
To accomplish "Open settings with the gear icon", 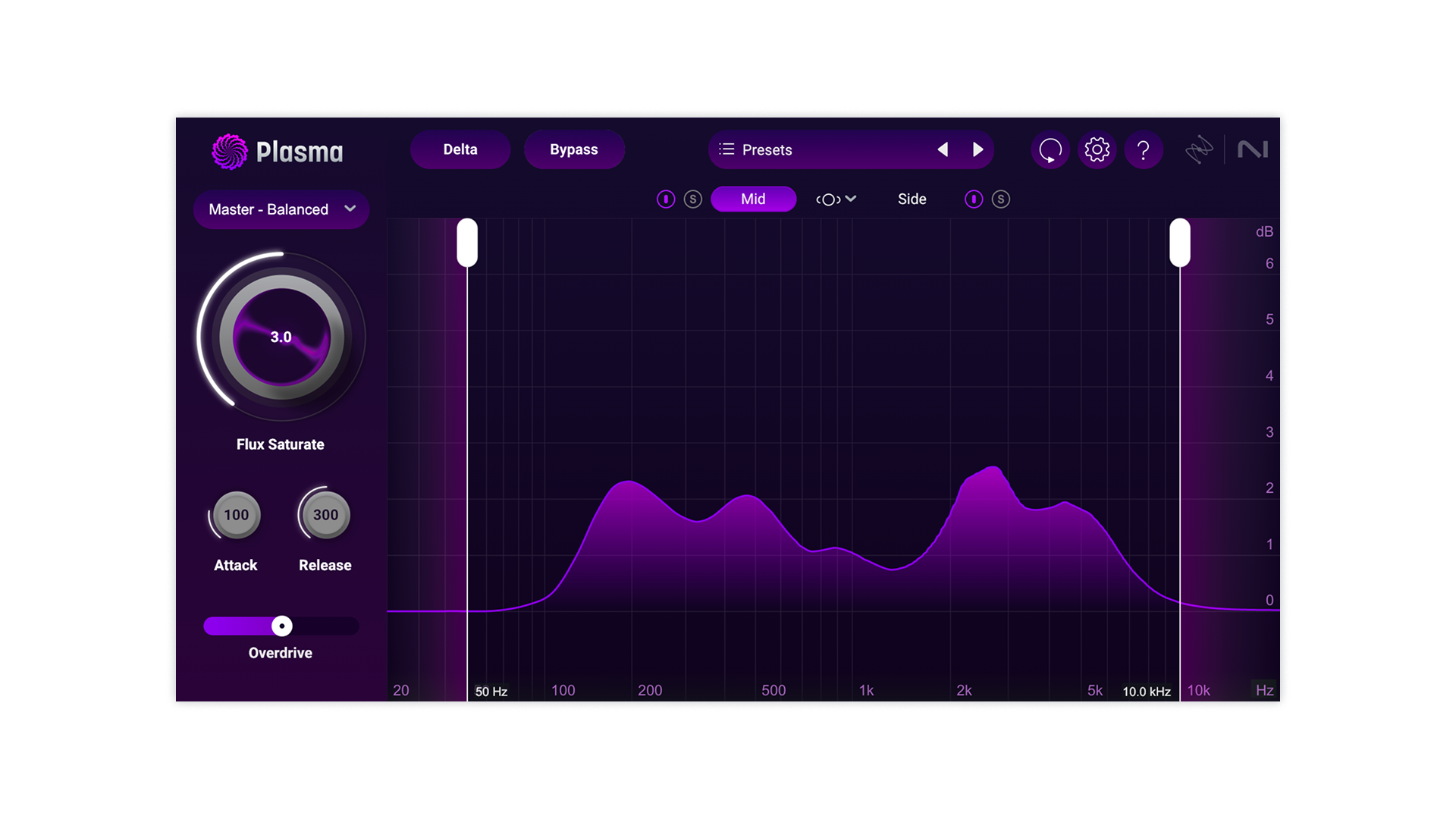I will pos(1097,150).
